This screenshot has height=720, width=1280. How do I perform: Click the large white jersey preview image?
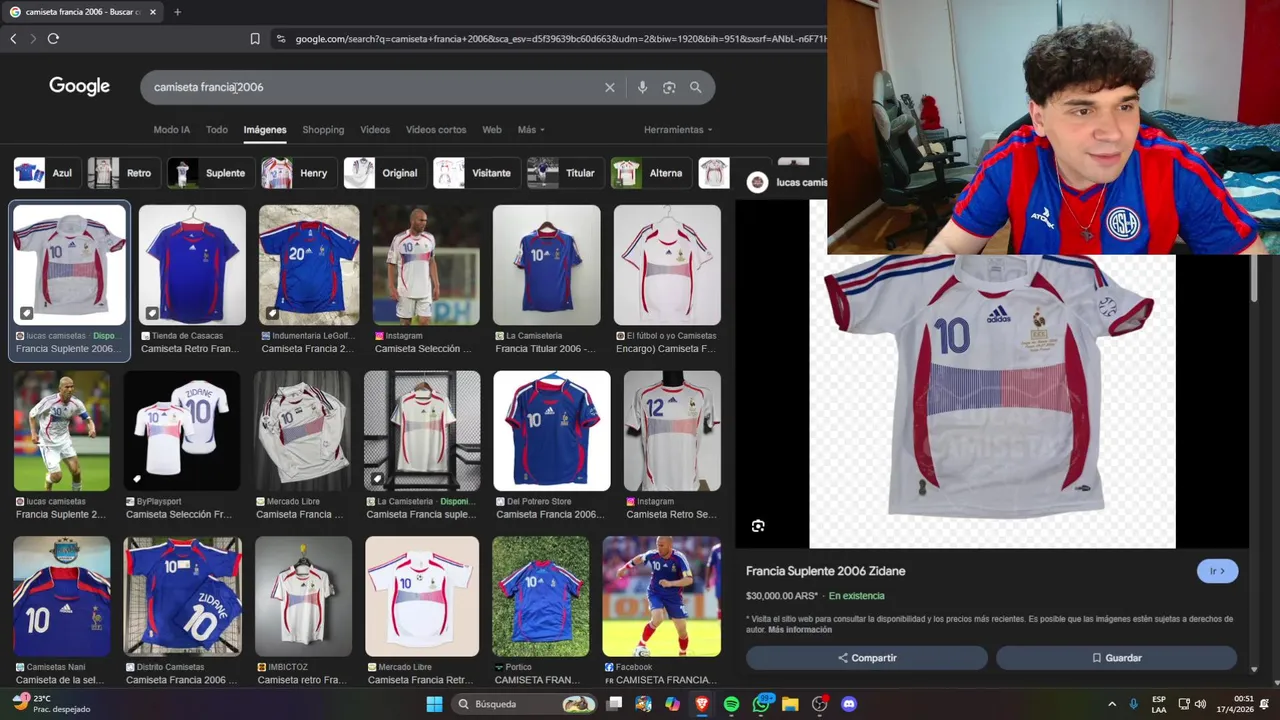pos(992,400)
